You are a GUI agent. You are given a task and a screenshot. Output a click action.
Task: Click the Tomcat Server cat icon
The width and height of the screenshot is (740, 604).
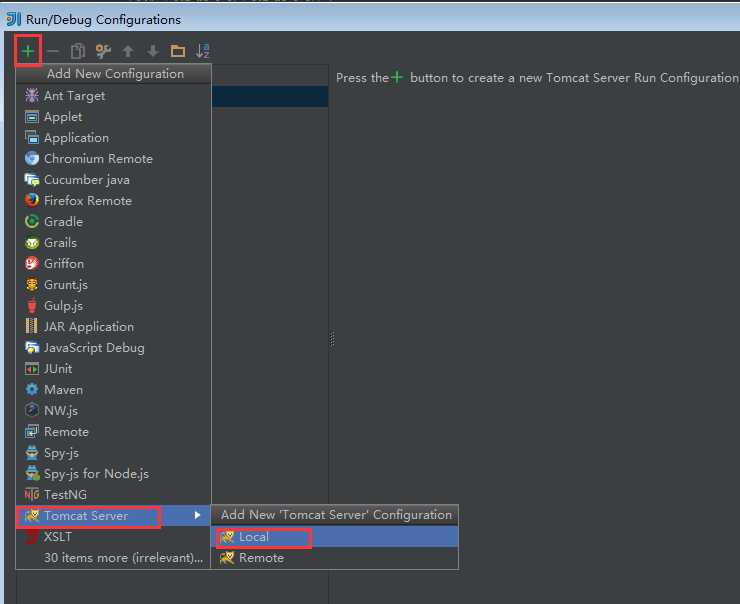click(x=32, y=515)
